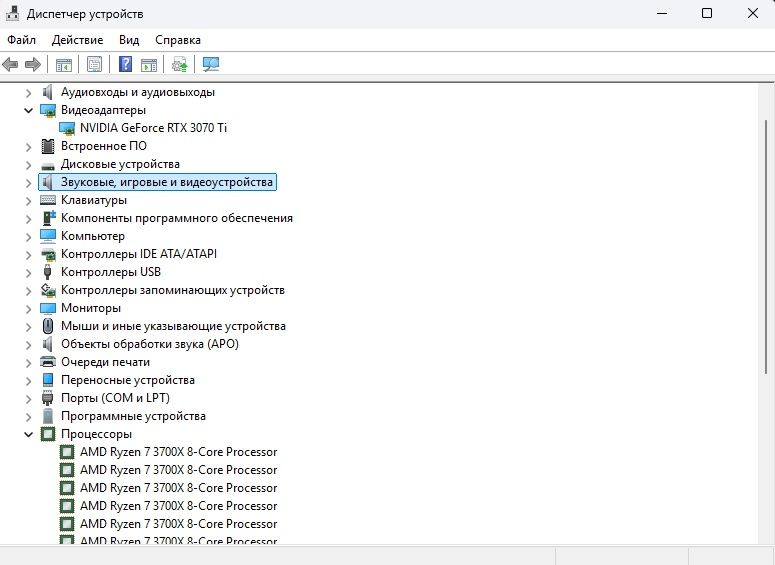The width and height of the screenshot is (775, 565).
Task: Expand the Компьютер node chevron
Action: click(28, 236)
